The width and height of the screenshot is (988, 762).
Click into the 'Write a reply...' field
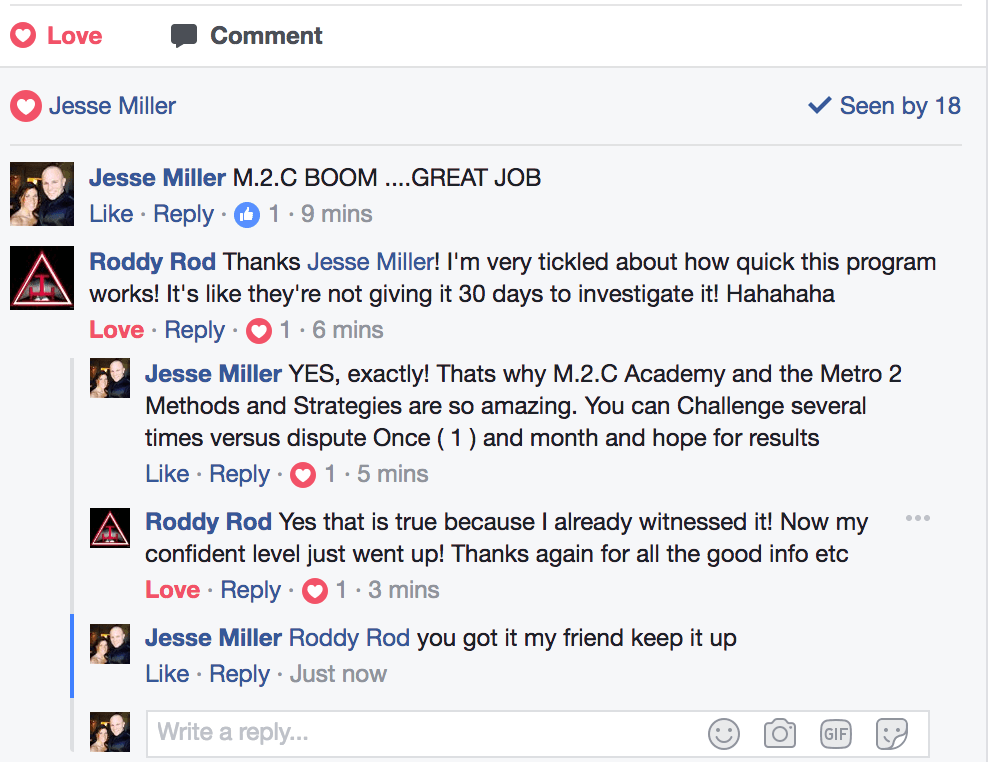click(x=420, y=733)
